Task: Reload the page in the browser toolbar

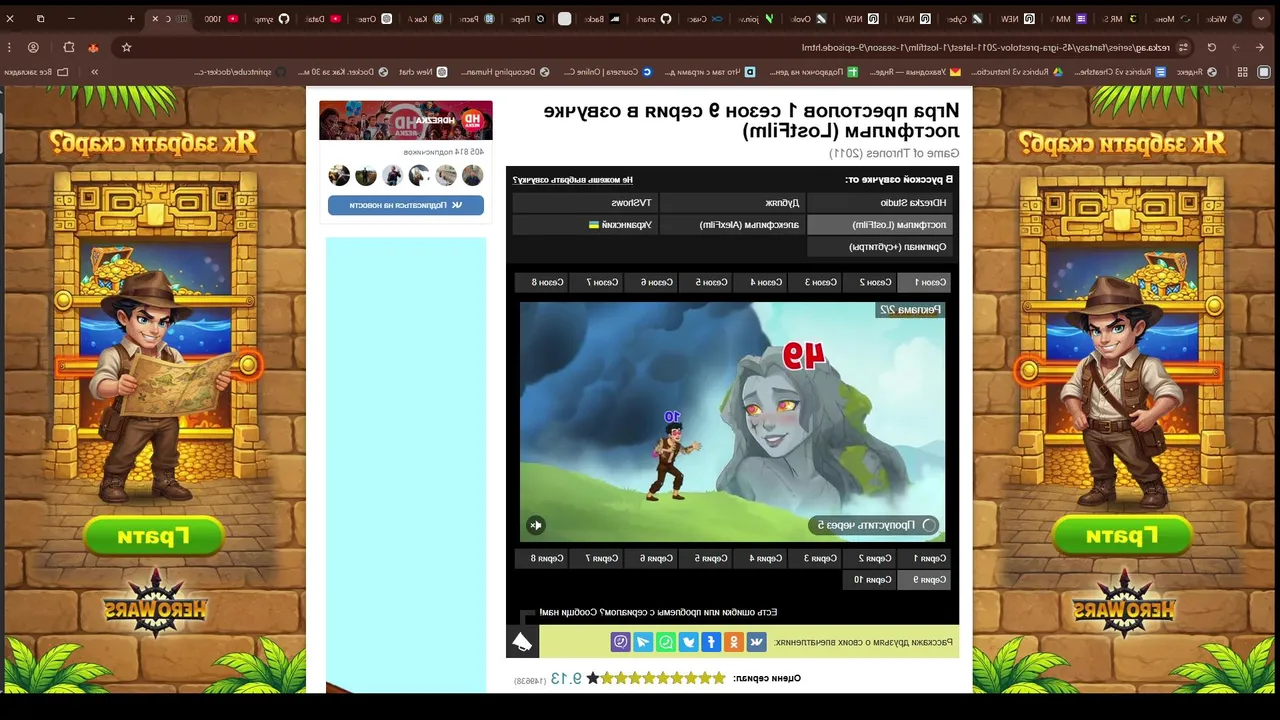Action: 1211,47
